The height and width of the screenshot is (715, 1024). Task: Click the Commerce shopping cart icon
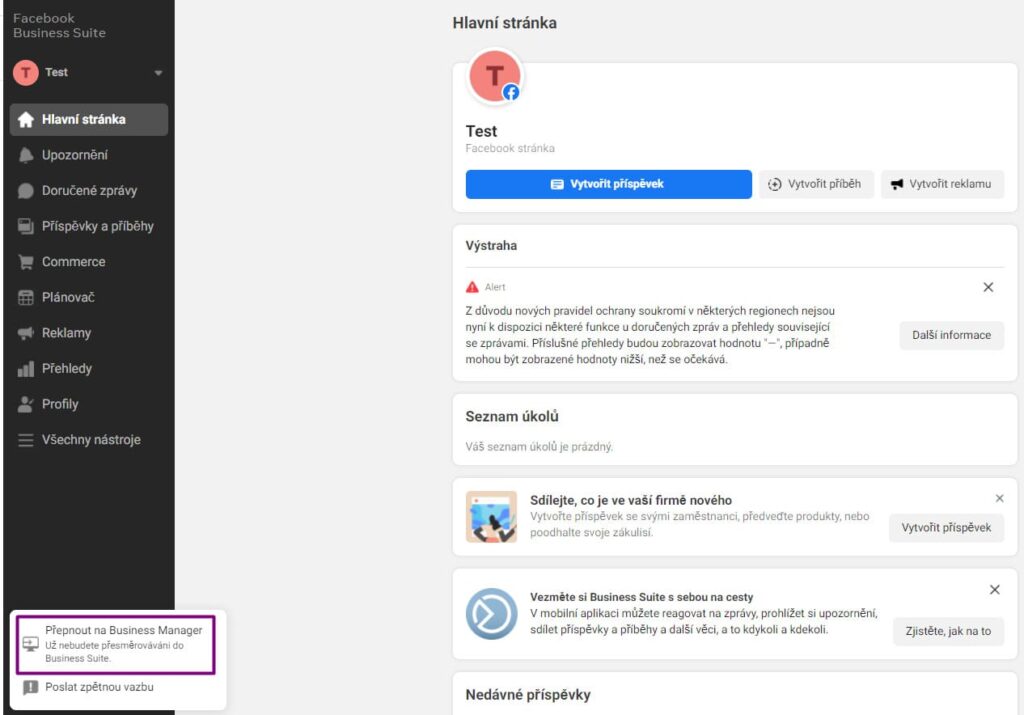tap(26, 262)
